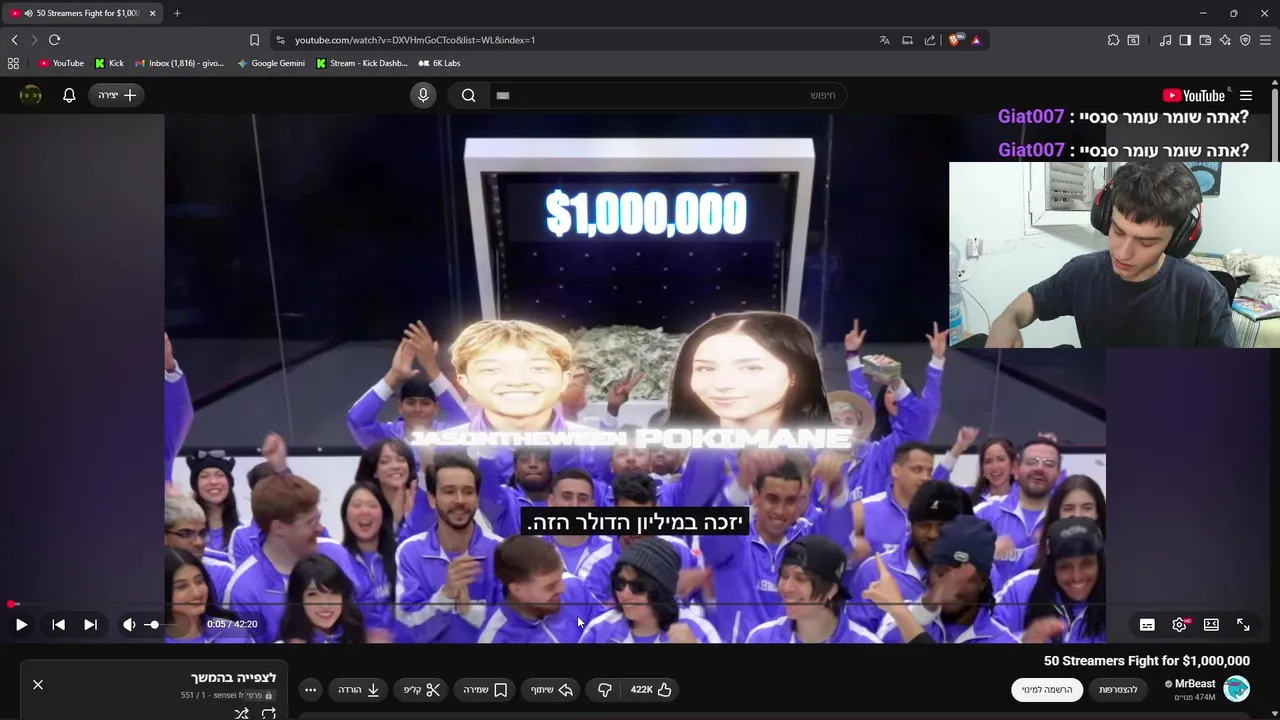Dislike the video with thumbs-down
This screenshot has width=1280, height=720.
[604, 689]
